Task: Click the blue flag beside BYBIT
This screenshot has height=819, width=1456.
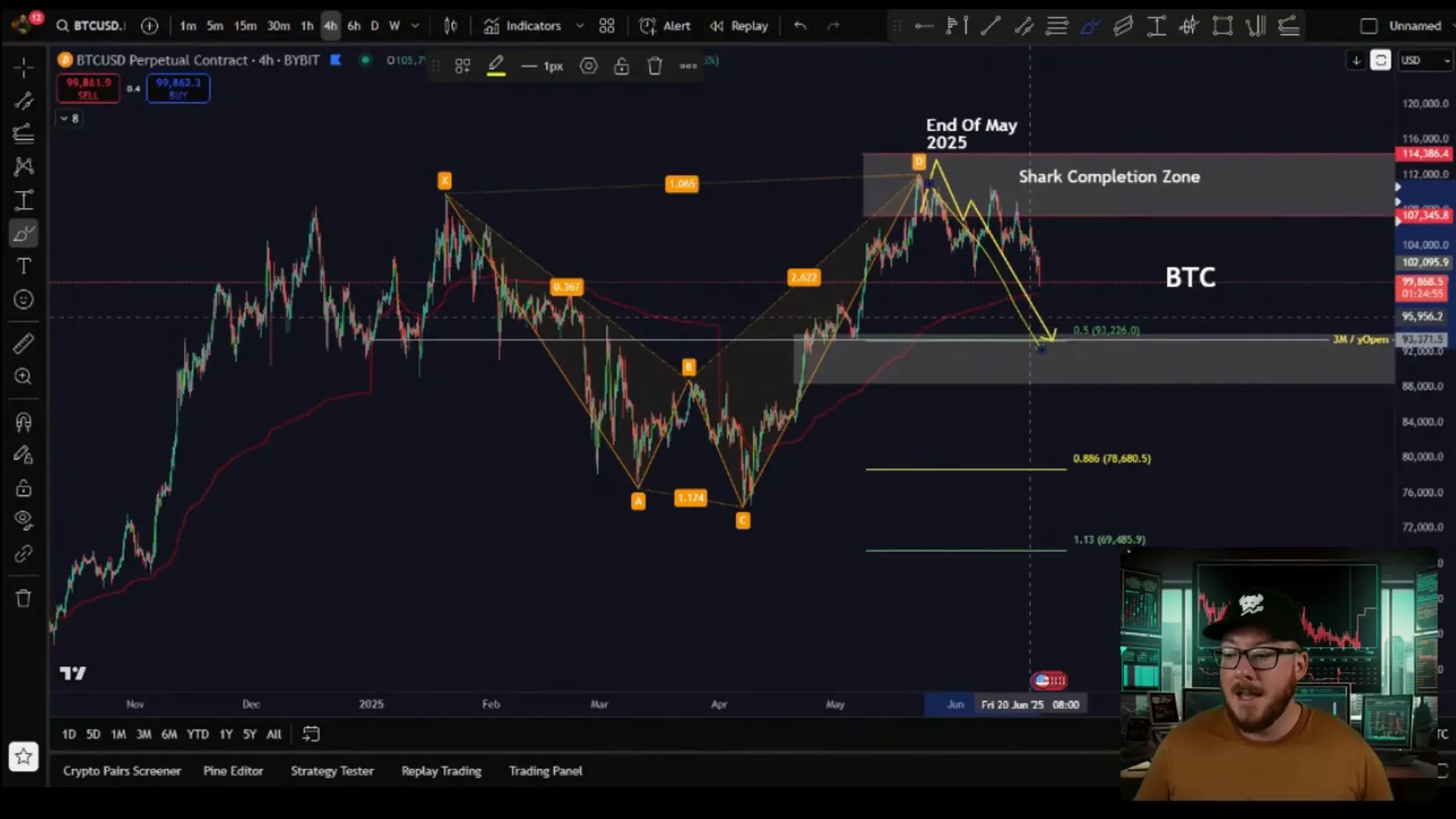Action: [336, 60]
